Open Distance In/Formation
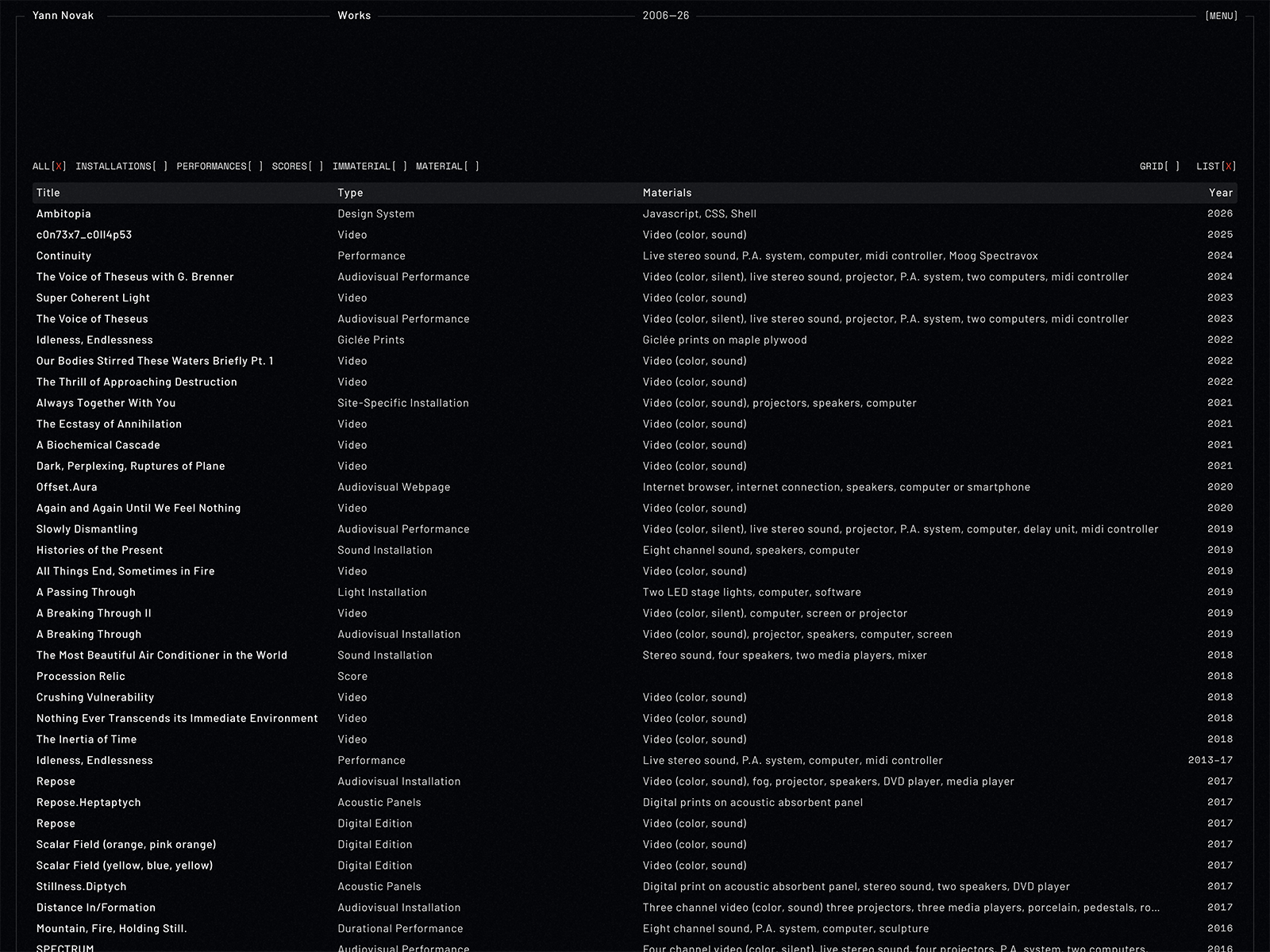This screenshot has height=952, width=1270. tap(96, 908)
